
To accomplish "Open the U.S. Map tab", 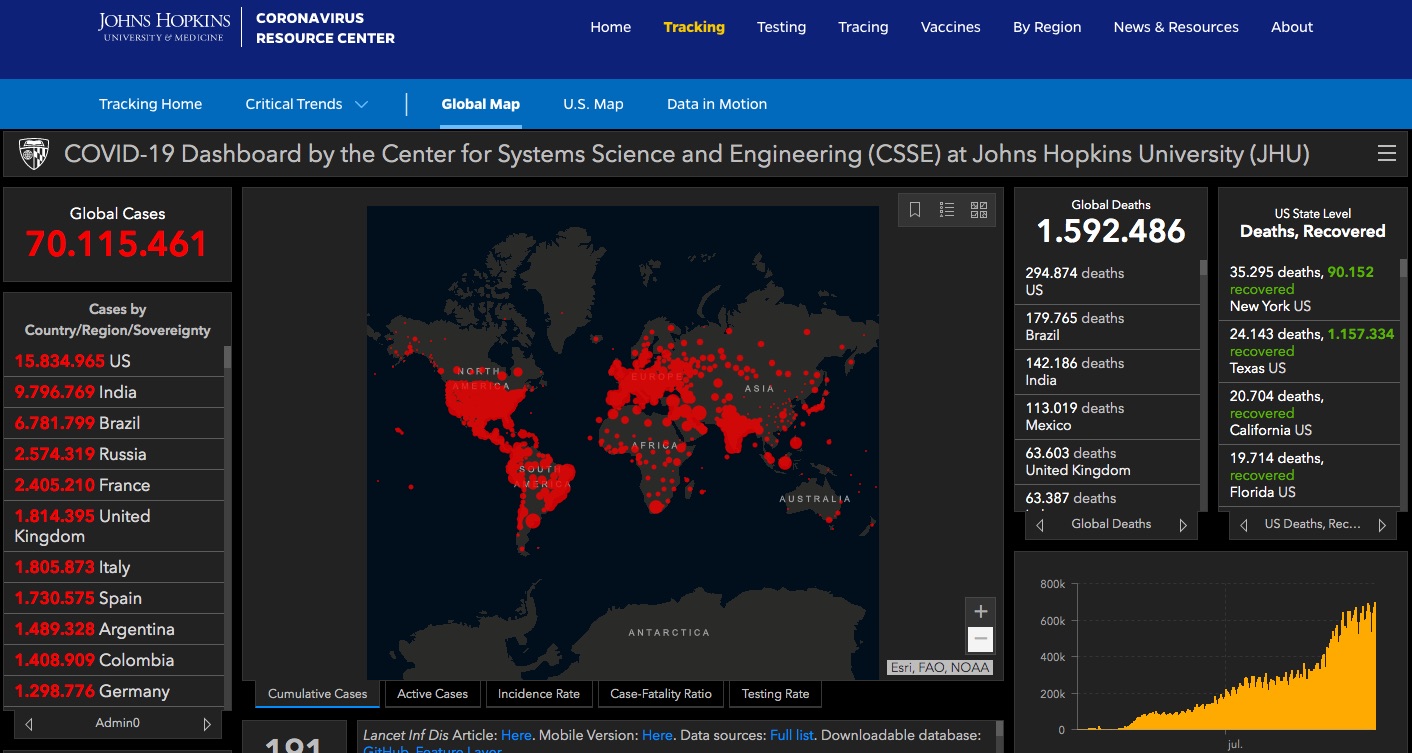I will 593,104.
